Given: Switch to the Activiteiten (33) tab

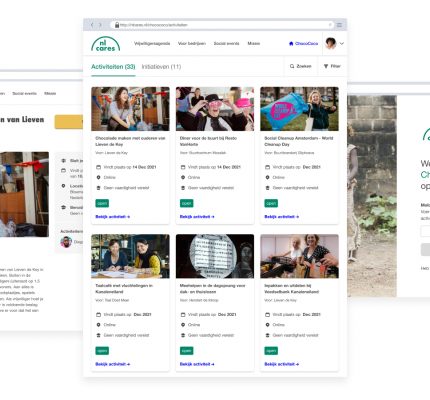Looking at the screenshot, I should pyautogui.click(x=113, y=67).
